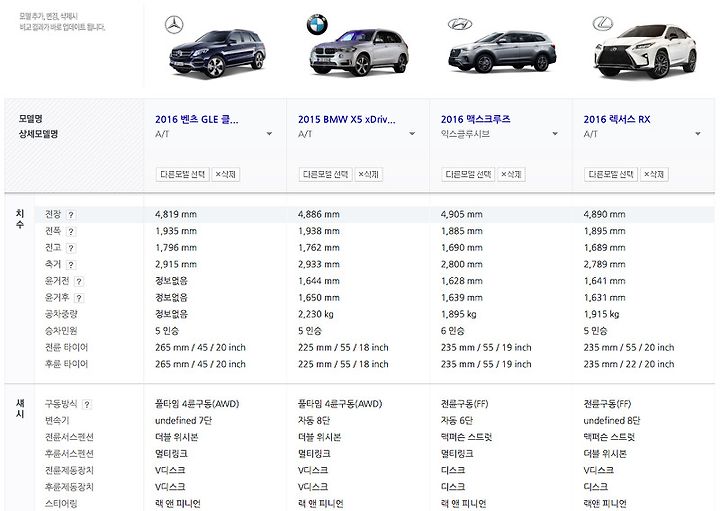720x511 pixels.
Task: Delete the 렉서스 RX column with ×삭제
Action: 654,174
